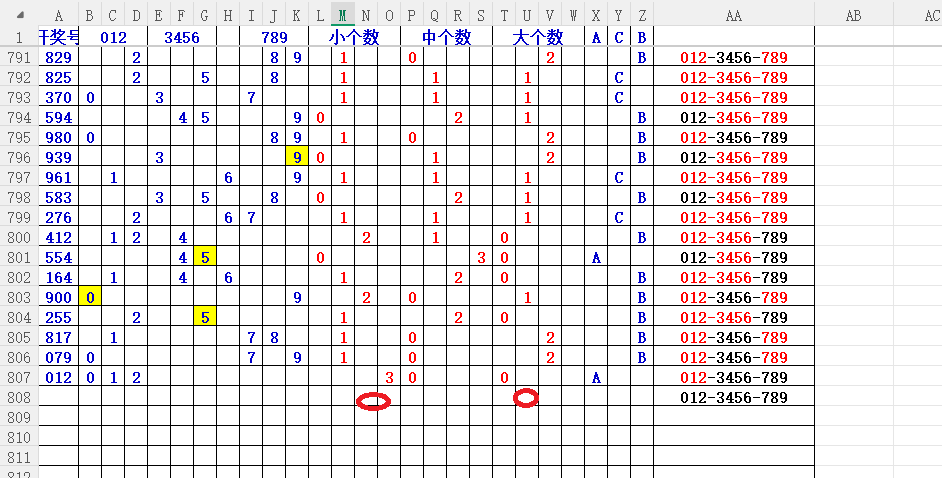
Task: Click the 012-3456-789 cell in row 796
Action: coord(734,157)
